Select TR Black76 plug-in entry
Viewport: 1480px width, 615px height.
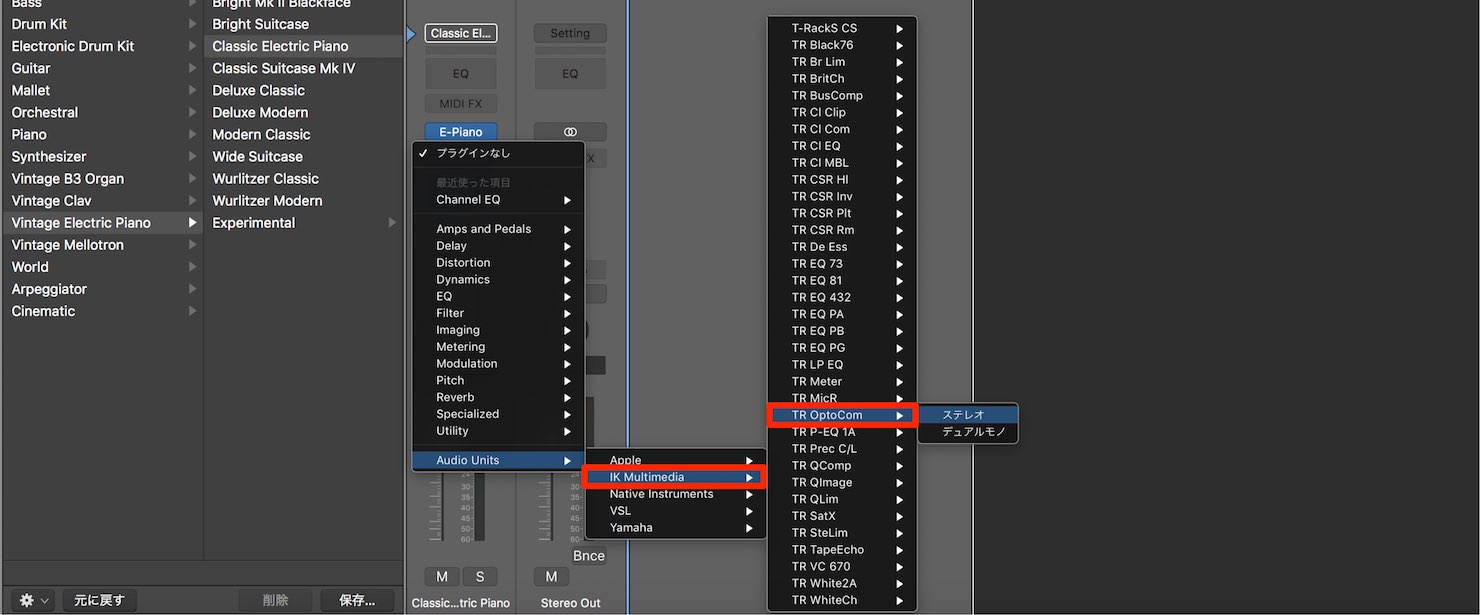click(842, 45)
